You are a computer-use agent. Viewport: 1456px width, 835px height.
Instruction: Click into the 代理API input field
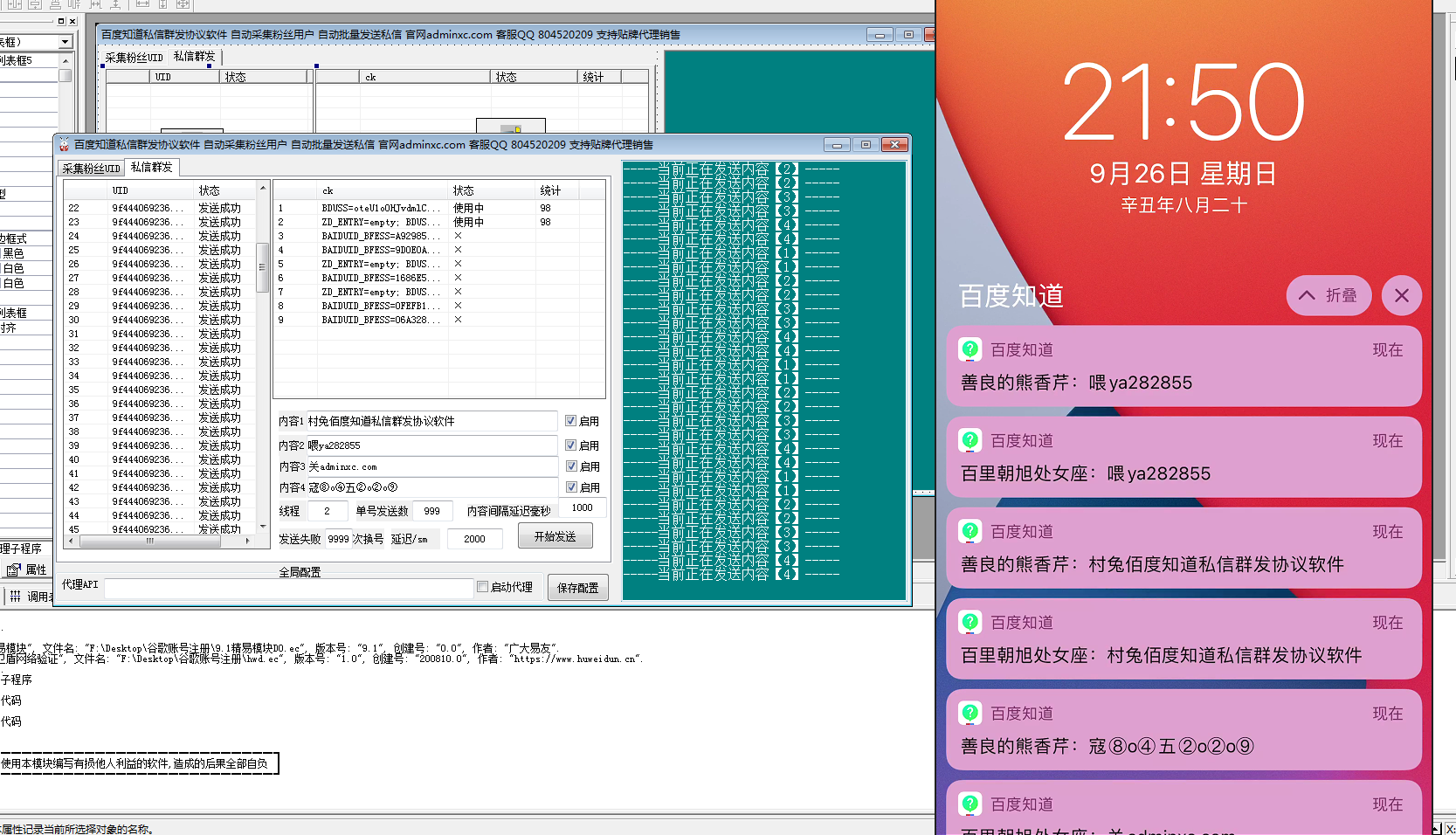coord(288,588)
